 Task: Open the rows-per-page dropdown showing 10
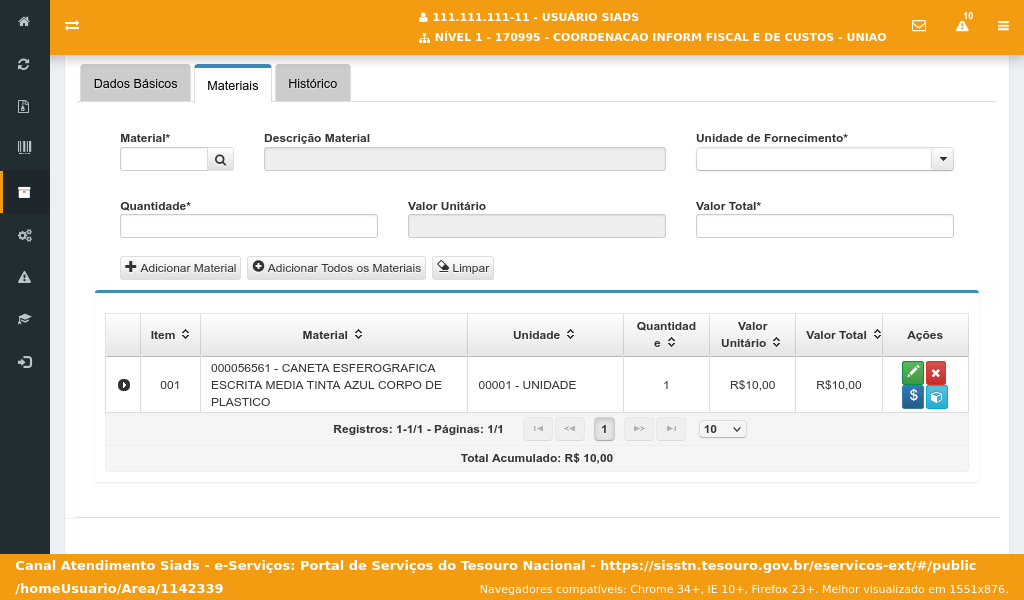click(x=722, y=429)
